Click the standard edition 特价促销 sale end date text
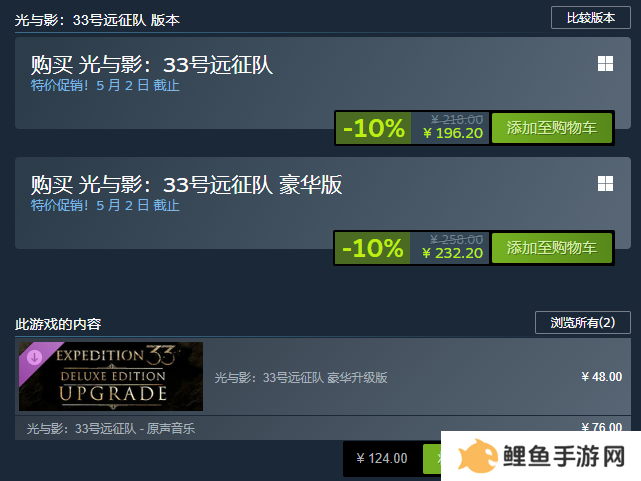 click(x=105, y=85)
